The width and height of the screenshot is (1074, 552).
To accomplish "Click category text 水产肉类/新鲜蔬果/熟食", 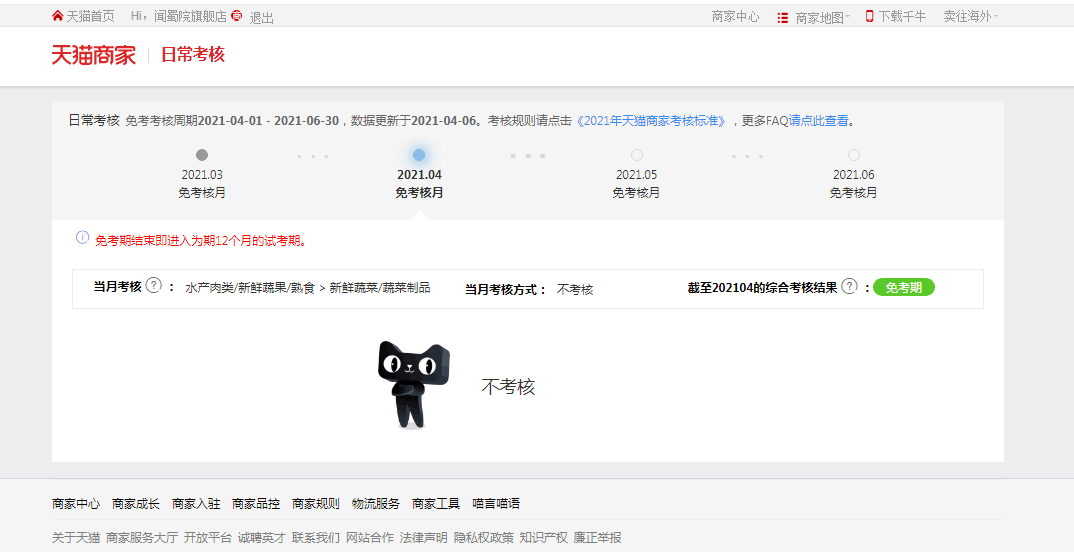I will pos(250,288).
